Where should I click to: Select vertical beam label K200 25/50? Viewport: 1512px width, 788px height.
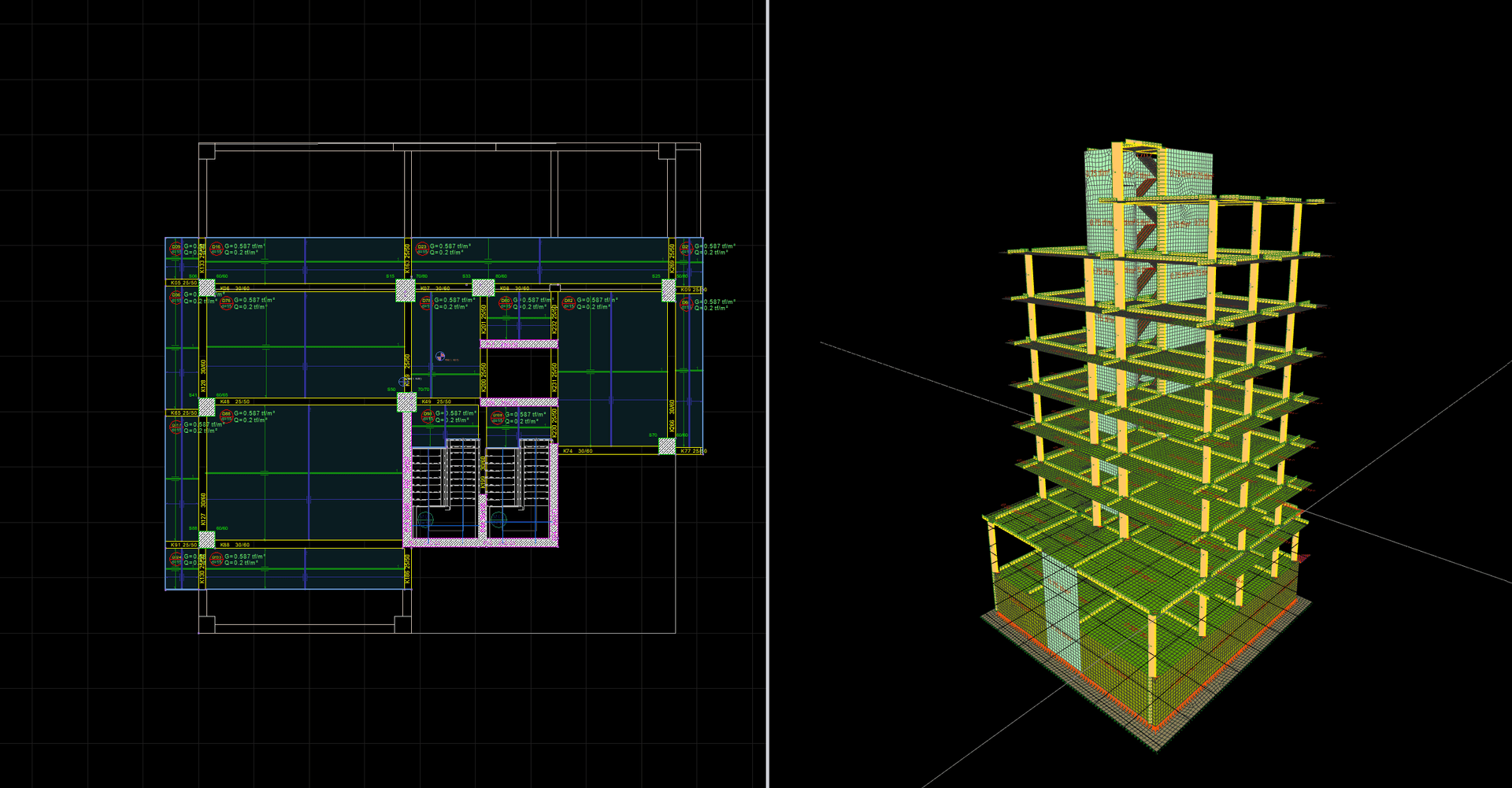pyautogui.click(x=484, y=379)
